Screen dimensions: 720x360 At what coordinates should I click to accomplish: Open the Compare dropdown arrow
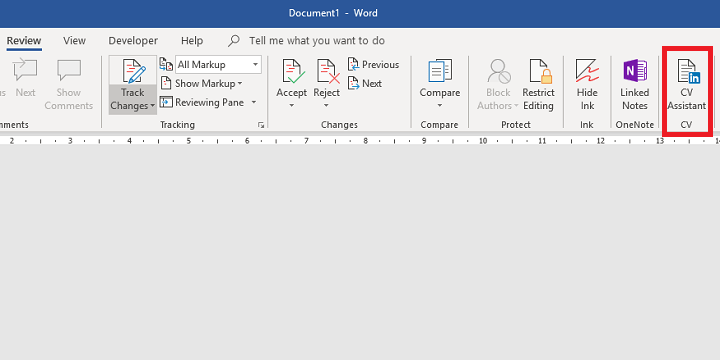[439, 106]
